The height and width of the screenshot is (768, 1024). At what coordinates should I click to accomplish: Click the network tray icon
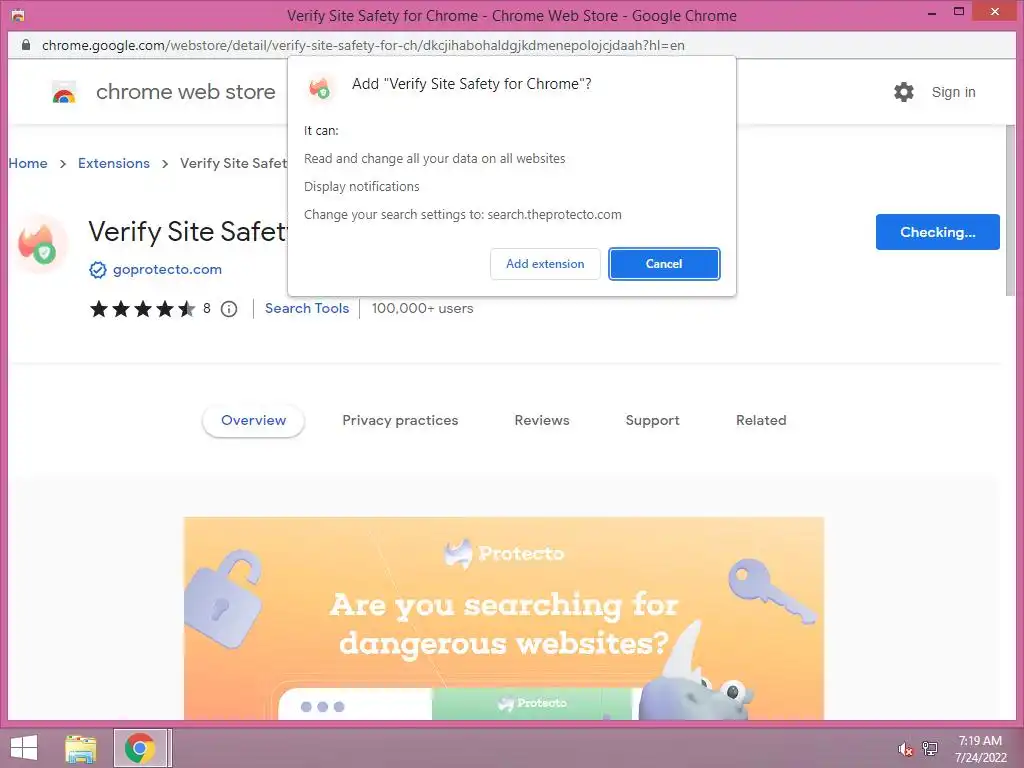click(x=929, y=748)
